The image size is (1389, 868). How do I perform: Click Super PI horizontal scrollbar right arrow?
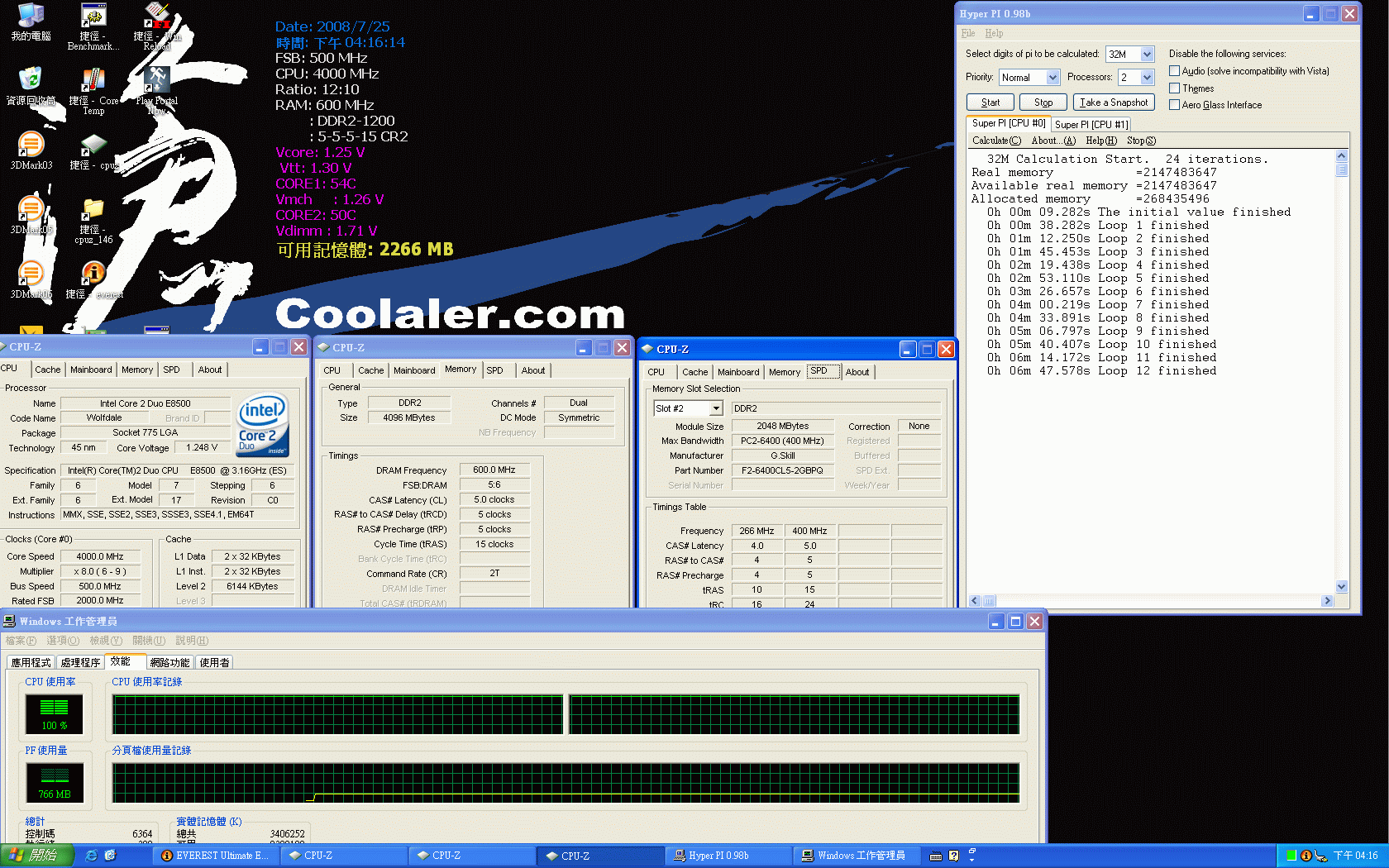1327,601
